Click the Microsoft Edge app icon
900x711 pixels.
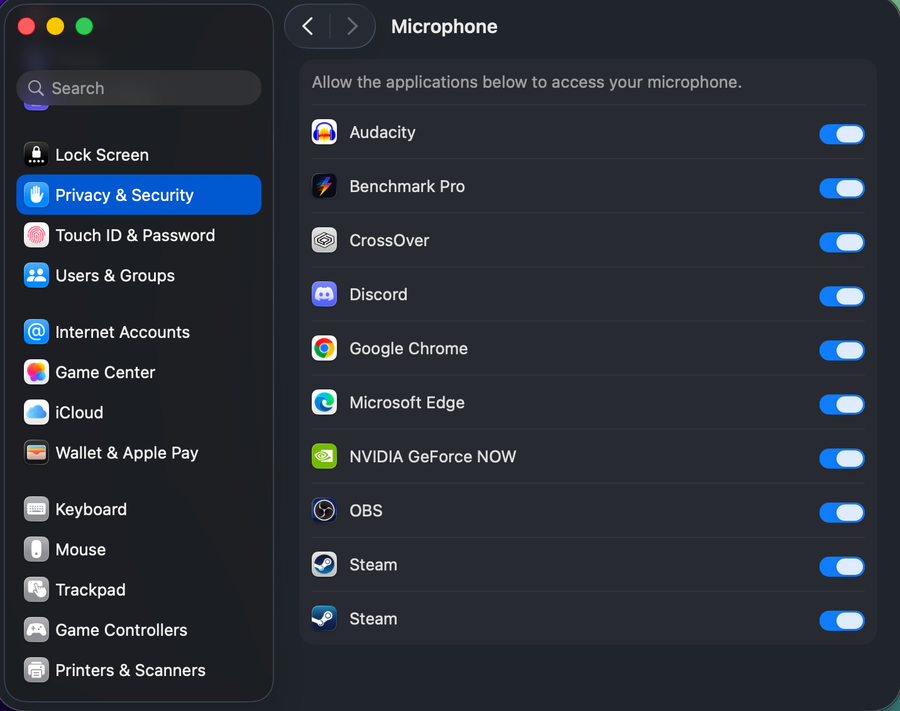pos(324,402)
